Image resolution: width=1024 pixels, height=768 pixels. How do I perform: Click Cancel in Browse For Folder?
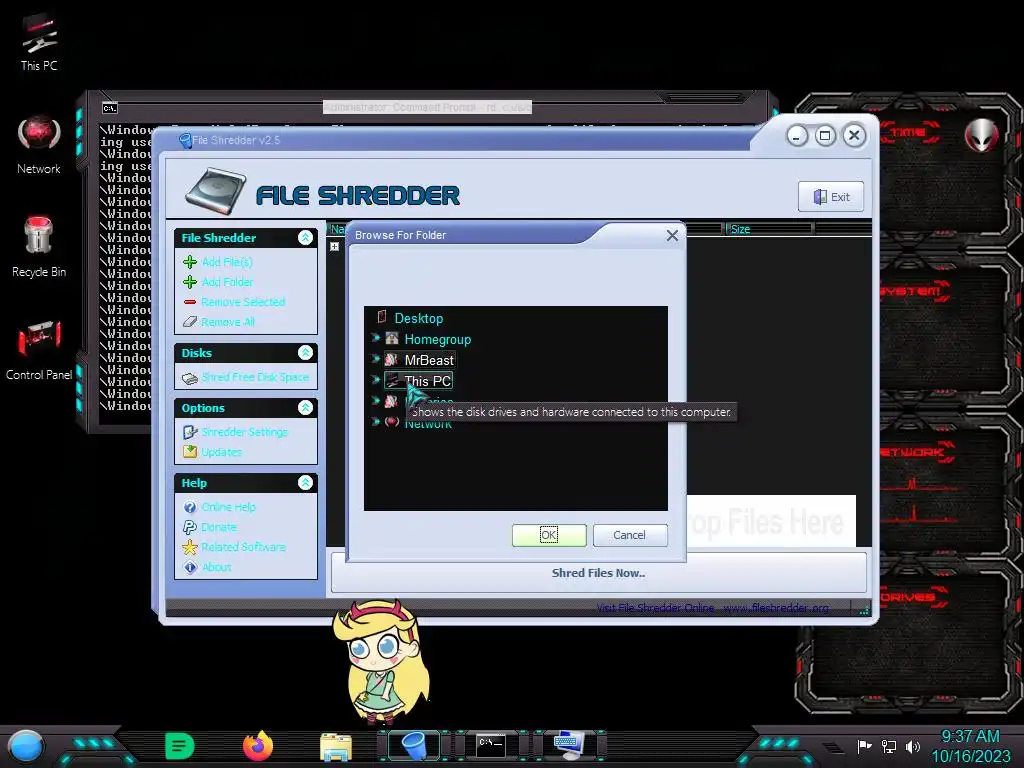point(630,536)
